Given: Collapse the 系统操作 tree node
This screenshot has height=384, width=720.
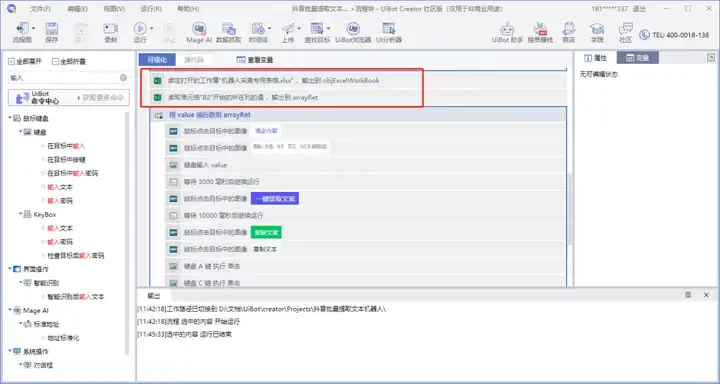Looking at the screenshot, I should tap(10, 351).
